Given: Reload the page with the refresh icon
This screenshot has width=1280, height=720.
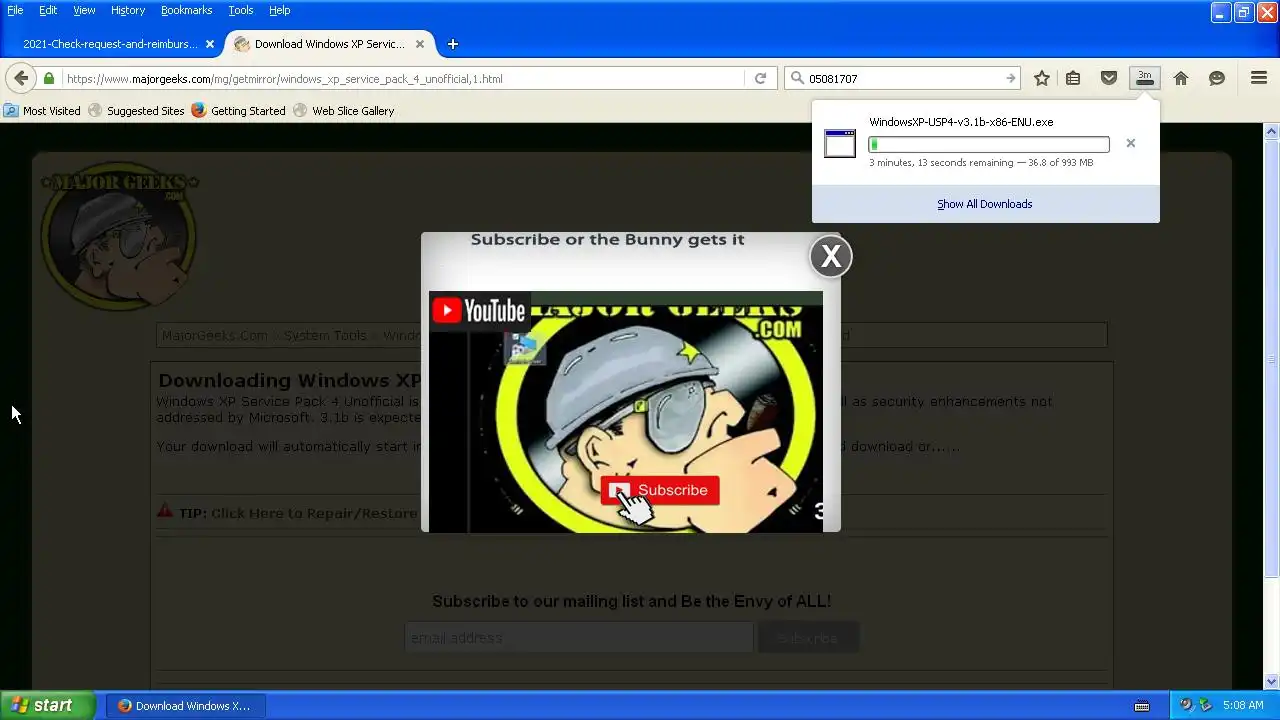Looking at the screenshot, I should [760, 78].
